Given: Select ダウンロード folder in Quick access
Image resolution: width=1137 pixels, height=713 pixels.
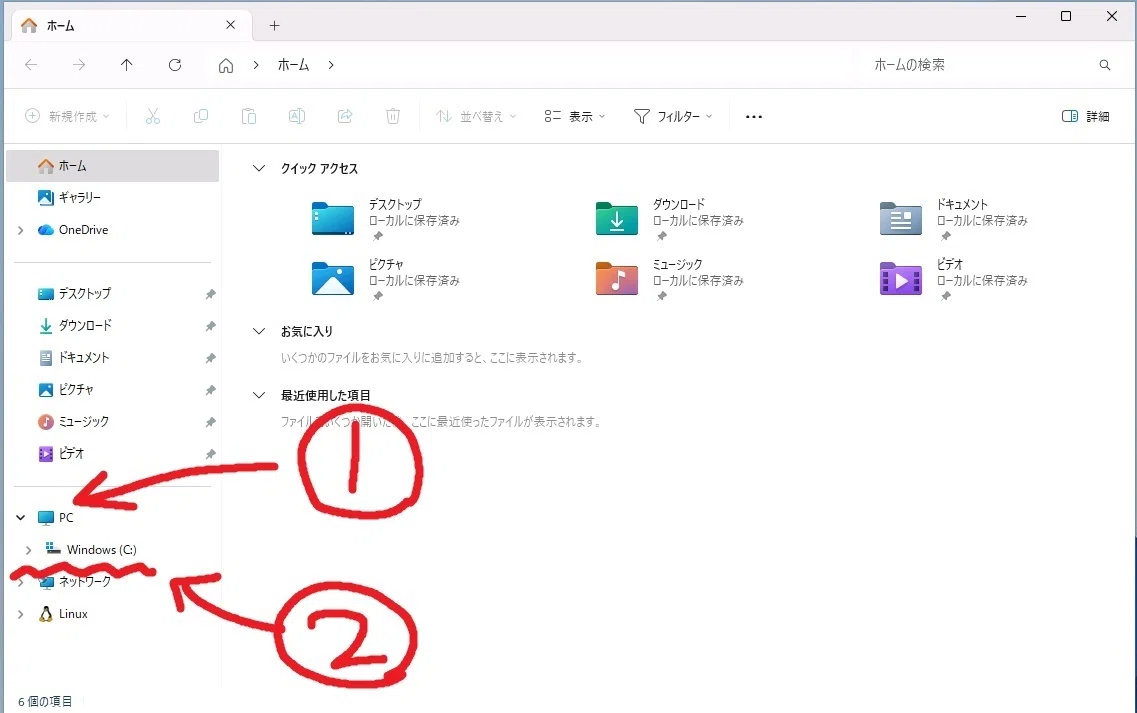Looking at the screenshot, I should (669, 218).
